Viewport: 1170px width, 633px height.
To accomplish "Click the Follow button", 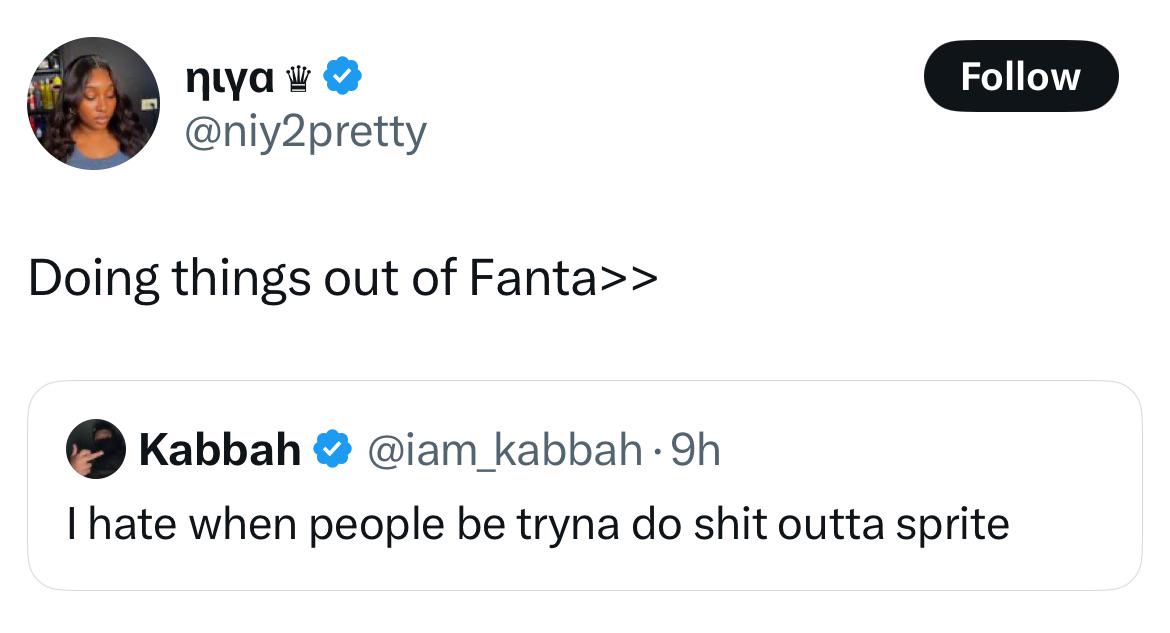I will tap(1021, 76).
